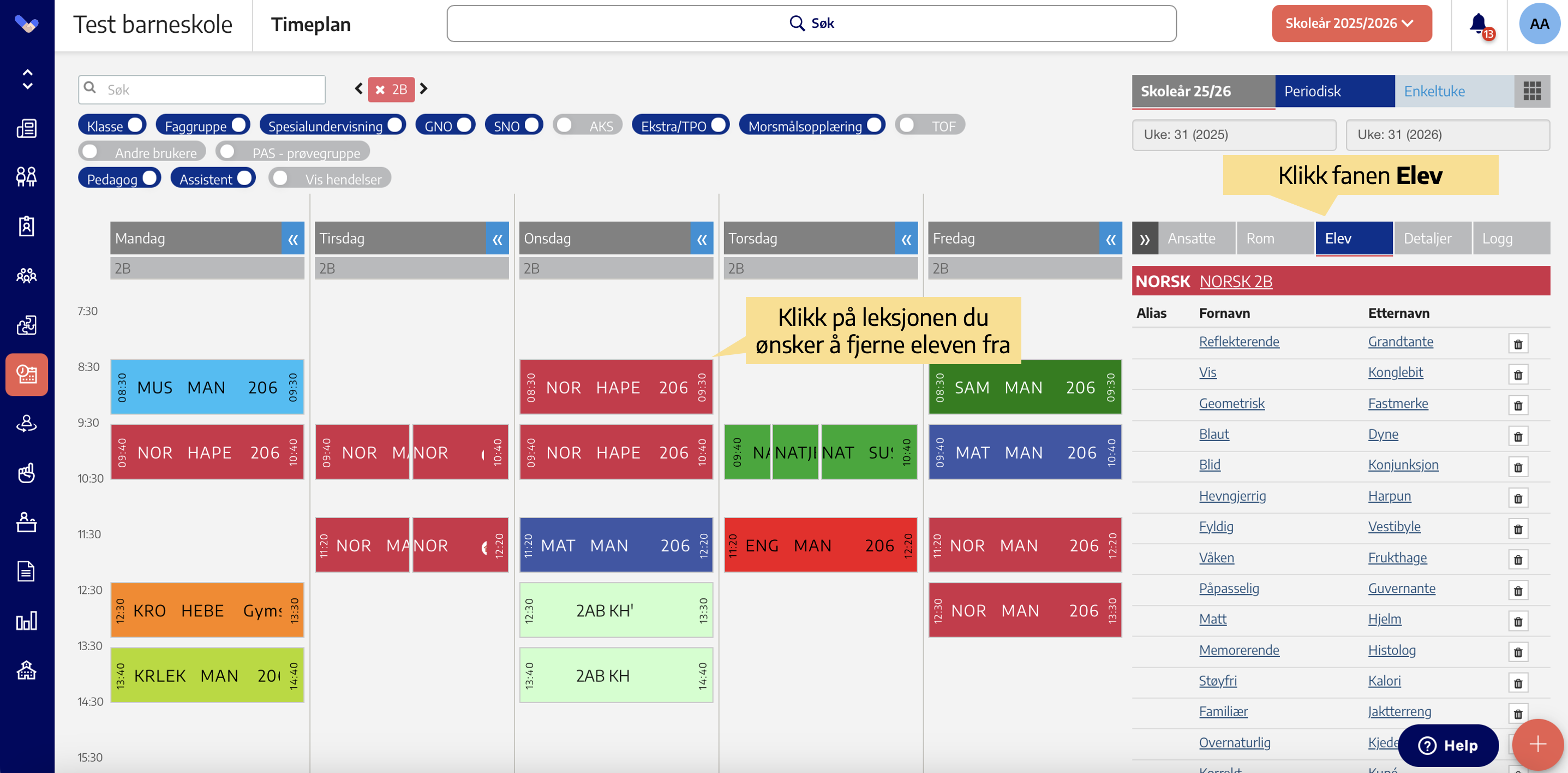Open the bar chart statistics sidebar icon
This screenshot has width=1568, height=773.
coord(26,621)
